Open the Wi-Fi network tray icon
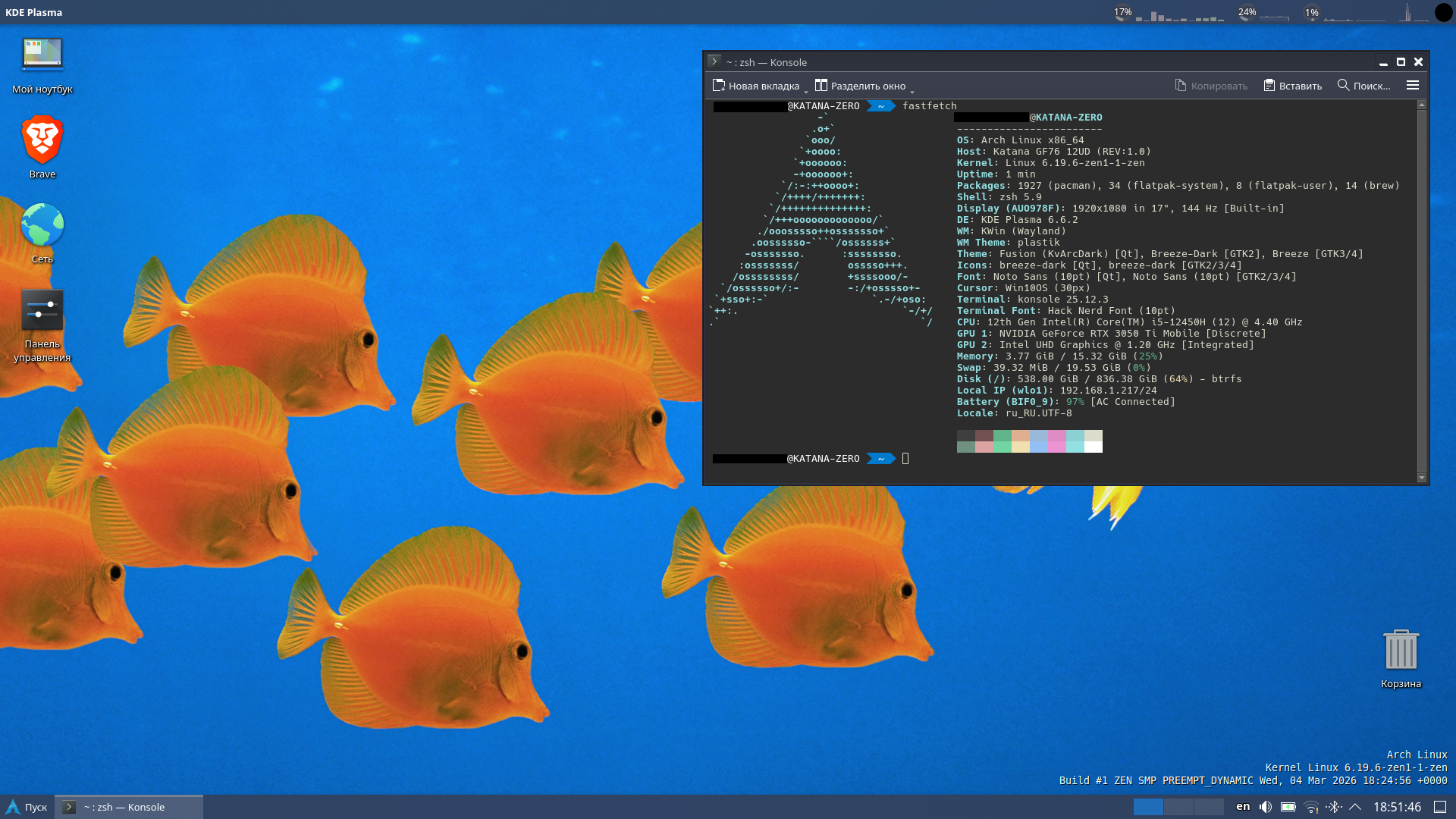Viewport: 1456px width, 819px height. pos(1311,807)
